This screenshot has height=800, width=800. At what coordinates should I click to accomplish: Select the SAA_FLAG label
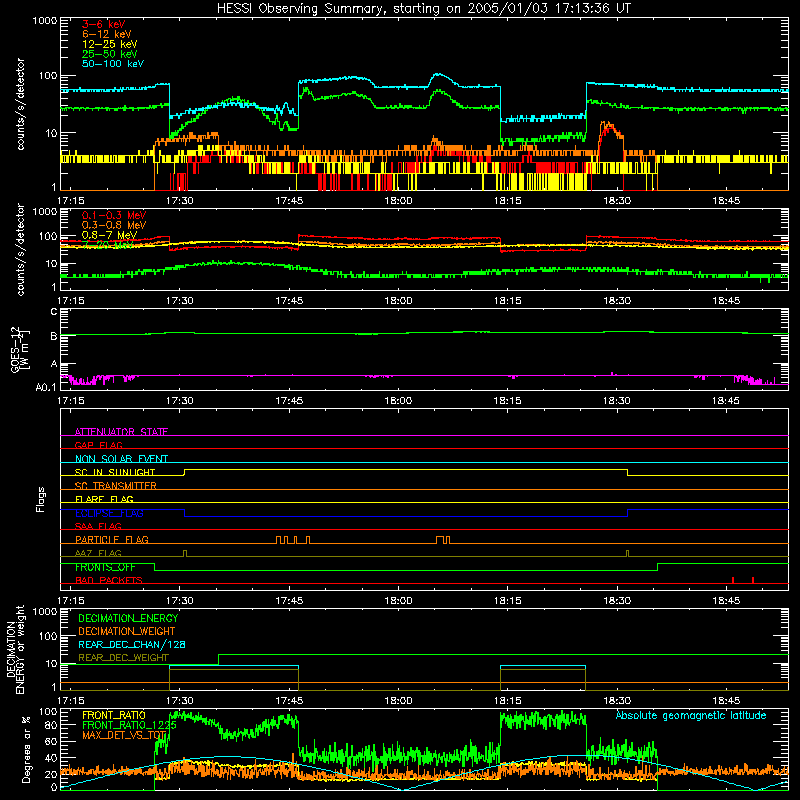(98, 526)
